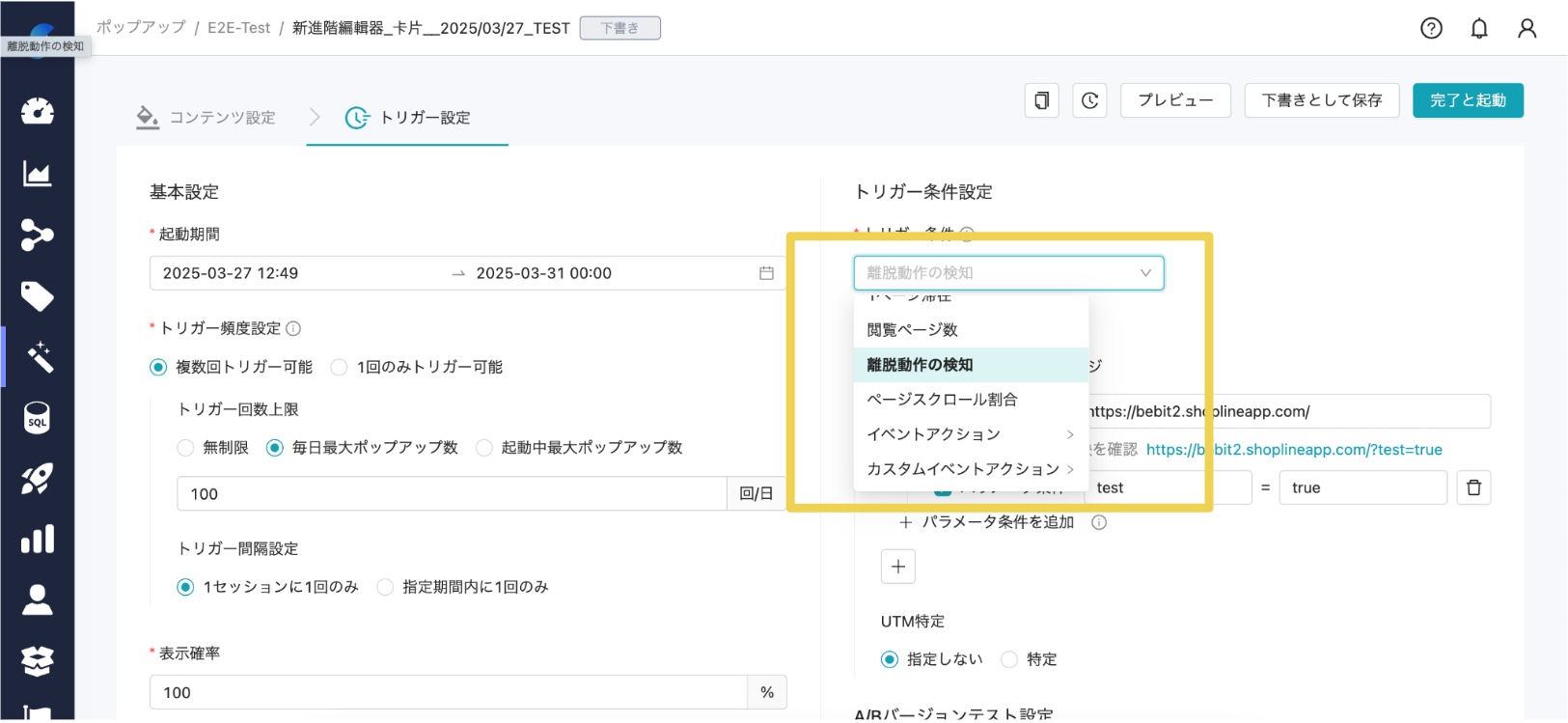Open the area chart analytics sidebar icon

(38, 174)
